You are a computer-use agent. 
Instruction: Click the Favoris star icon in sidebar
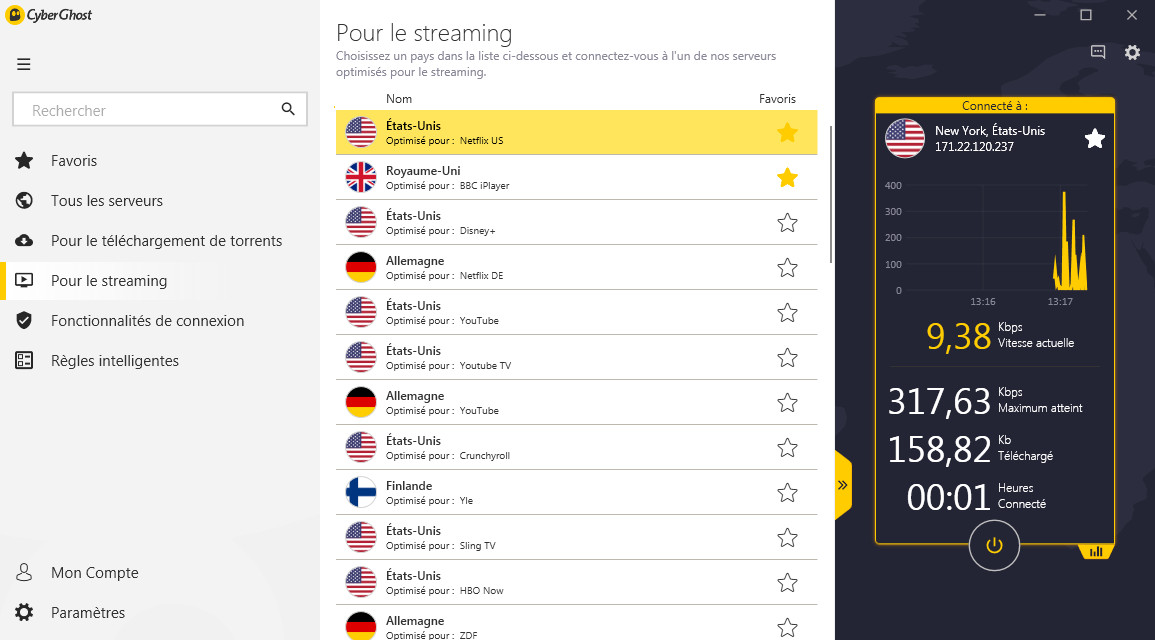pos(24,160)
